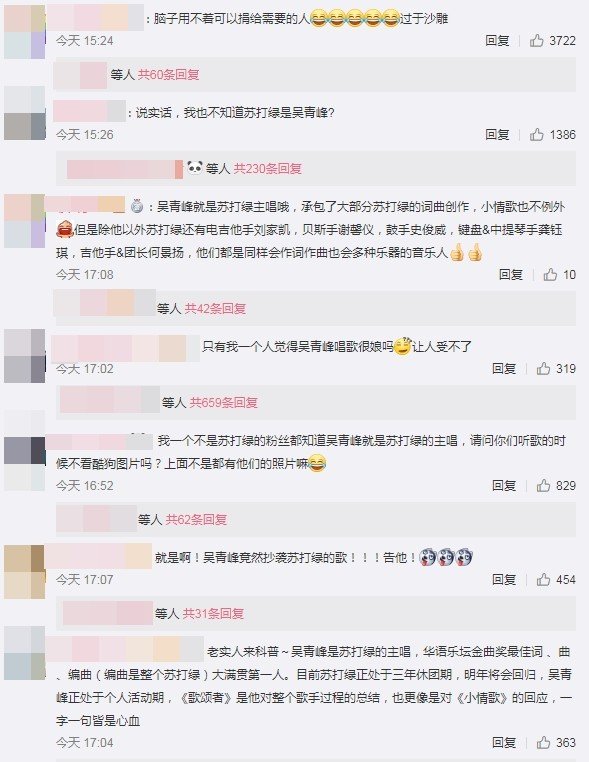Screen dimensions: 589x762
Task: Like the comment with 3722 likes
Action: (x=537, y=40)
